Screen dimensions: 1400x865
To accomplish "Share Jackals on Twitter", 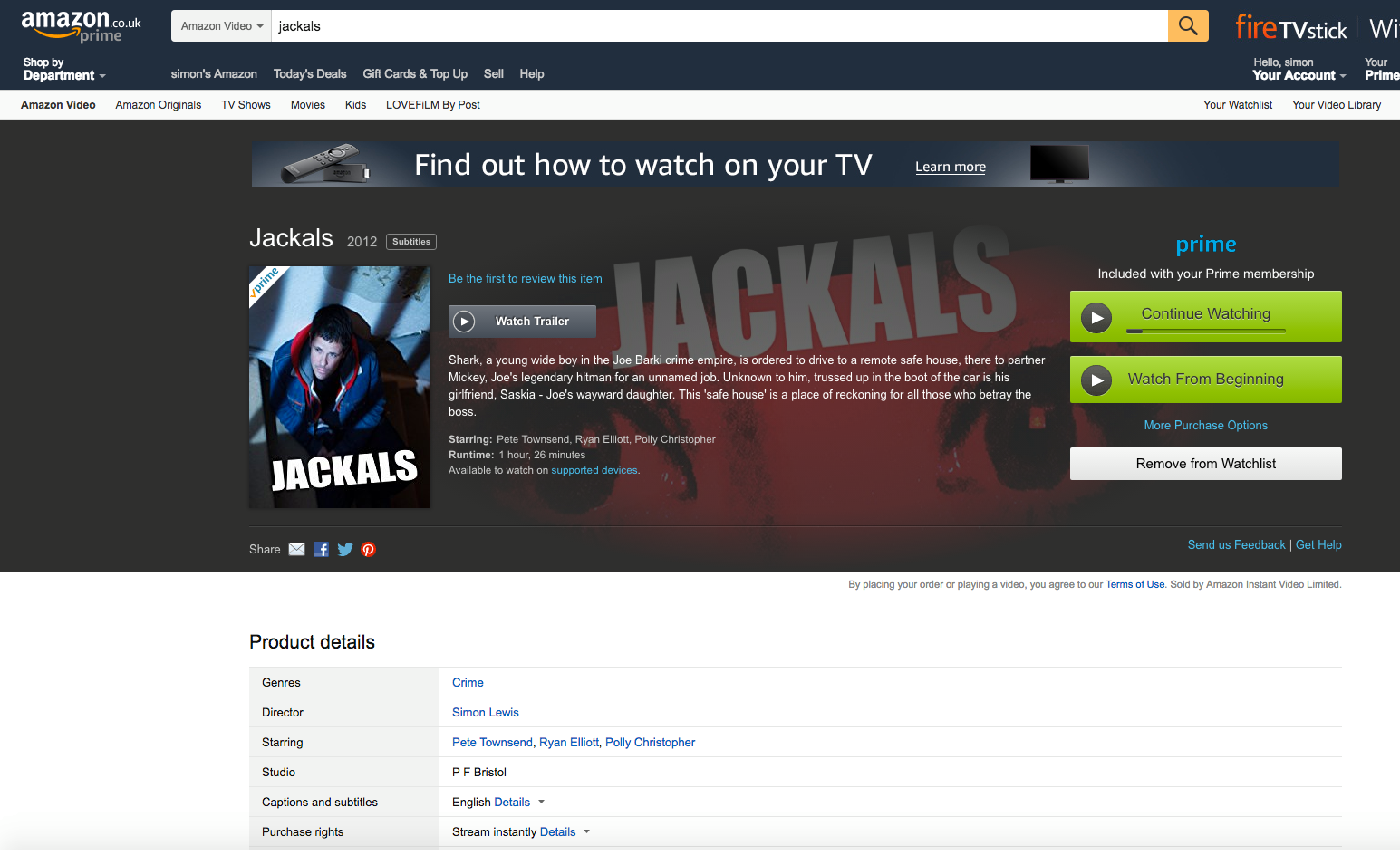I will (345, 549).
